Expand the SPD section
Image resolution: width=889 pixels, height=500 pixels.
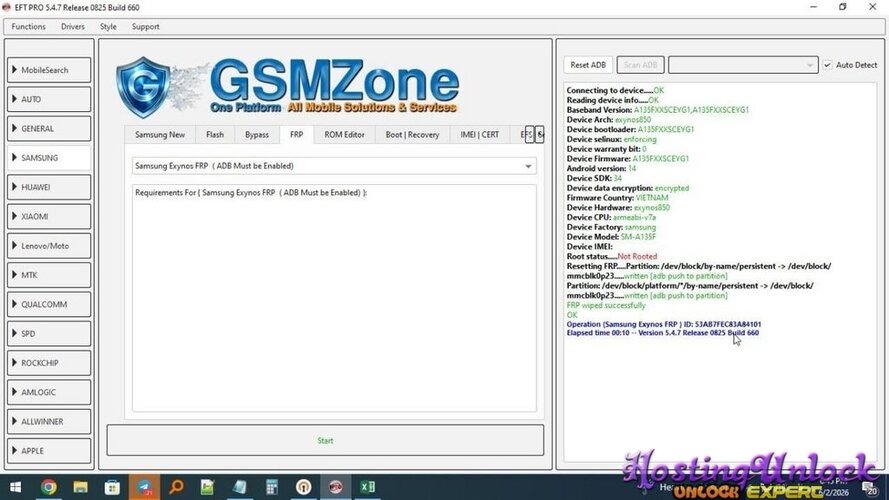pos(49,334)
